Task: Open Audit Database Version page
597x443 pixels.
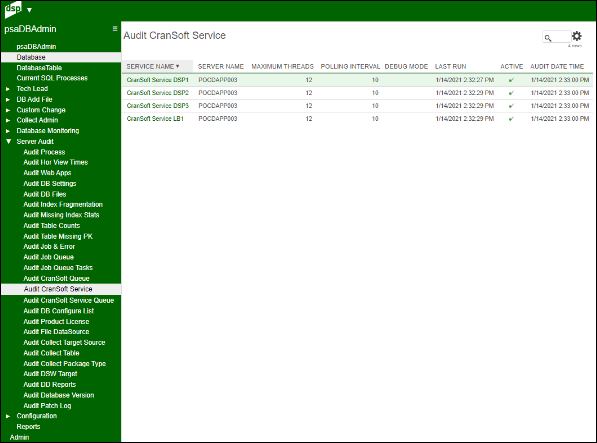Action: tap(59, 395)
